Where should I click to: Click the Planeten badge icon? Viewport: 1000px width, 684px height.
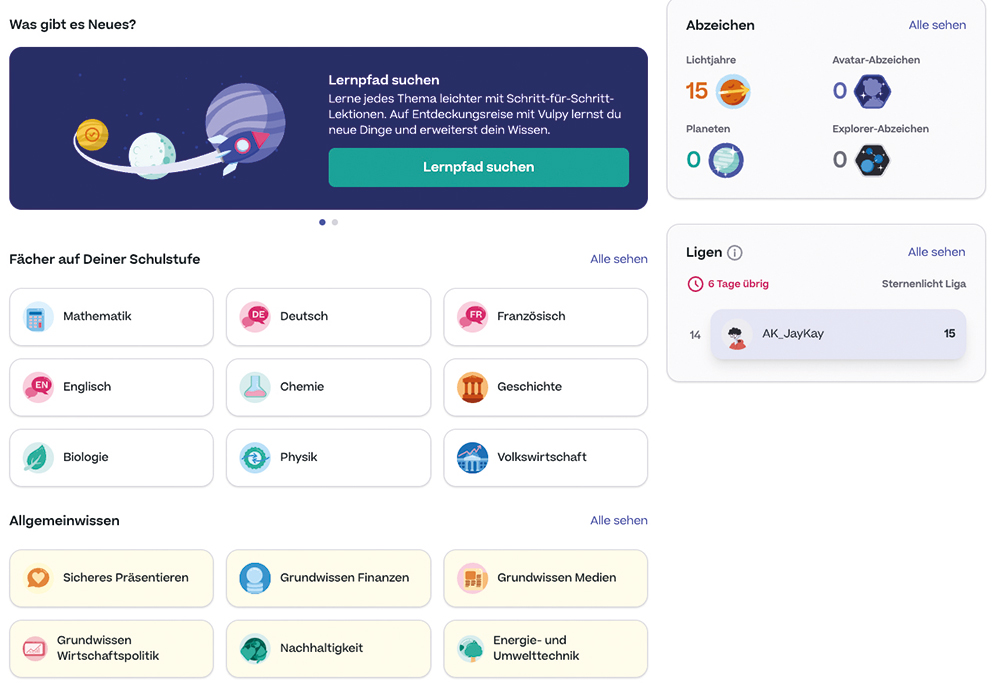click(x=726, y=160)
